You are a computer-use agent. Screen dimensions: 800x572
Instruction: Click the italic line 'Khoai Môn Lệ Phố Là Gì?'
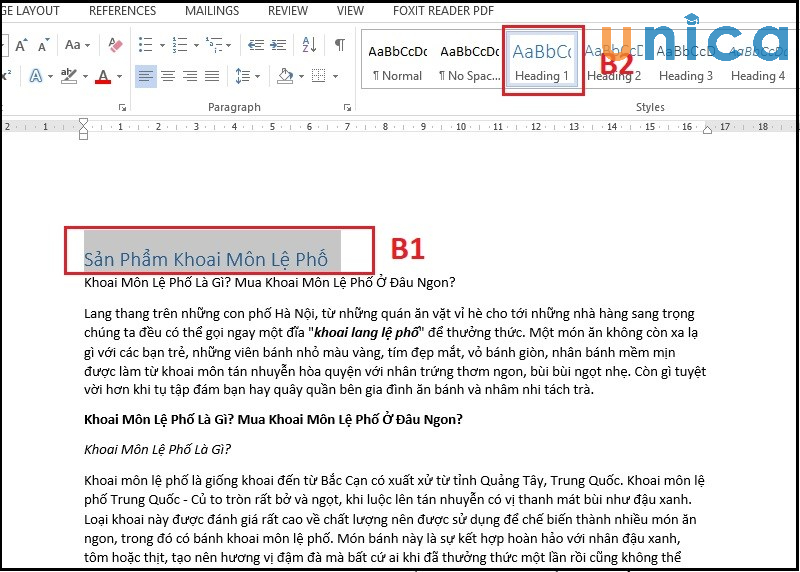coord(157,450)
